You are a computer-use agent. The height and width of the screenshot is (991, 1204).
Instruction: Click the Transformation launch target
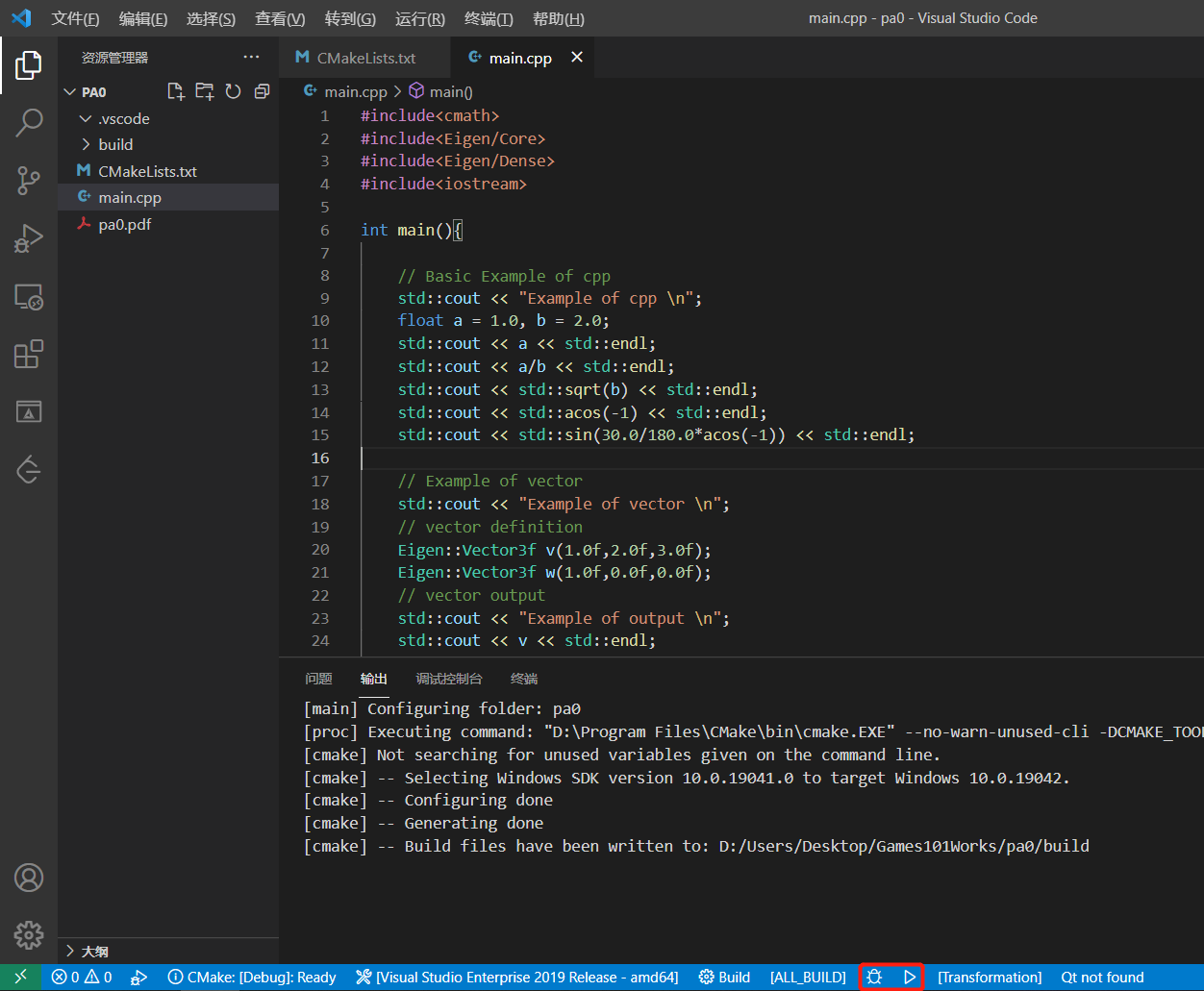coord(990,978)
